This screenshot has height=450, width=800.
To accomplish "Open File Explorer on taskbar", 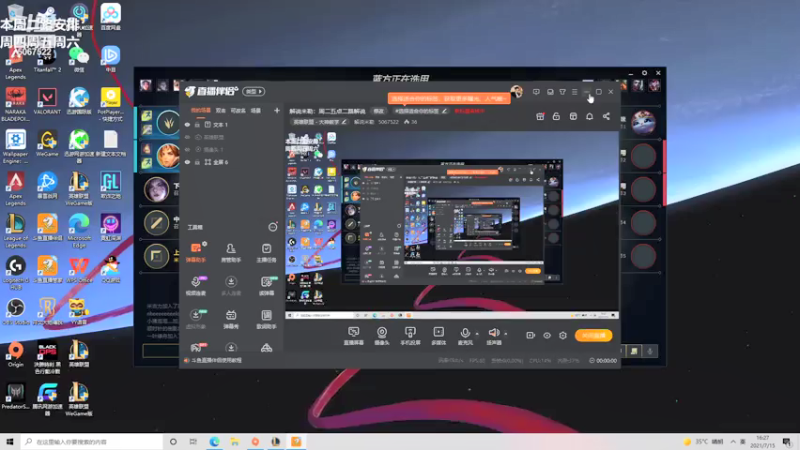I will [235, 441].
